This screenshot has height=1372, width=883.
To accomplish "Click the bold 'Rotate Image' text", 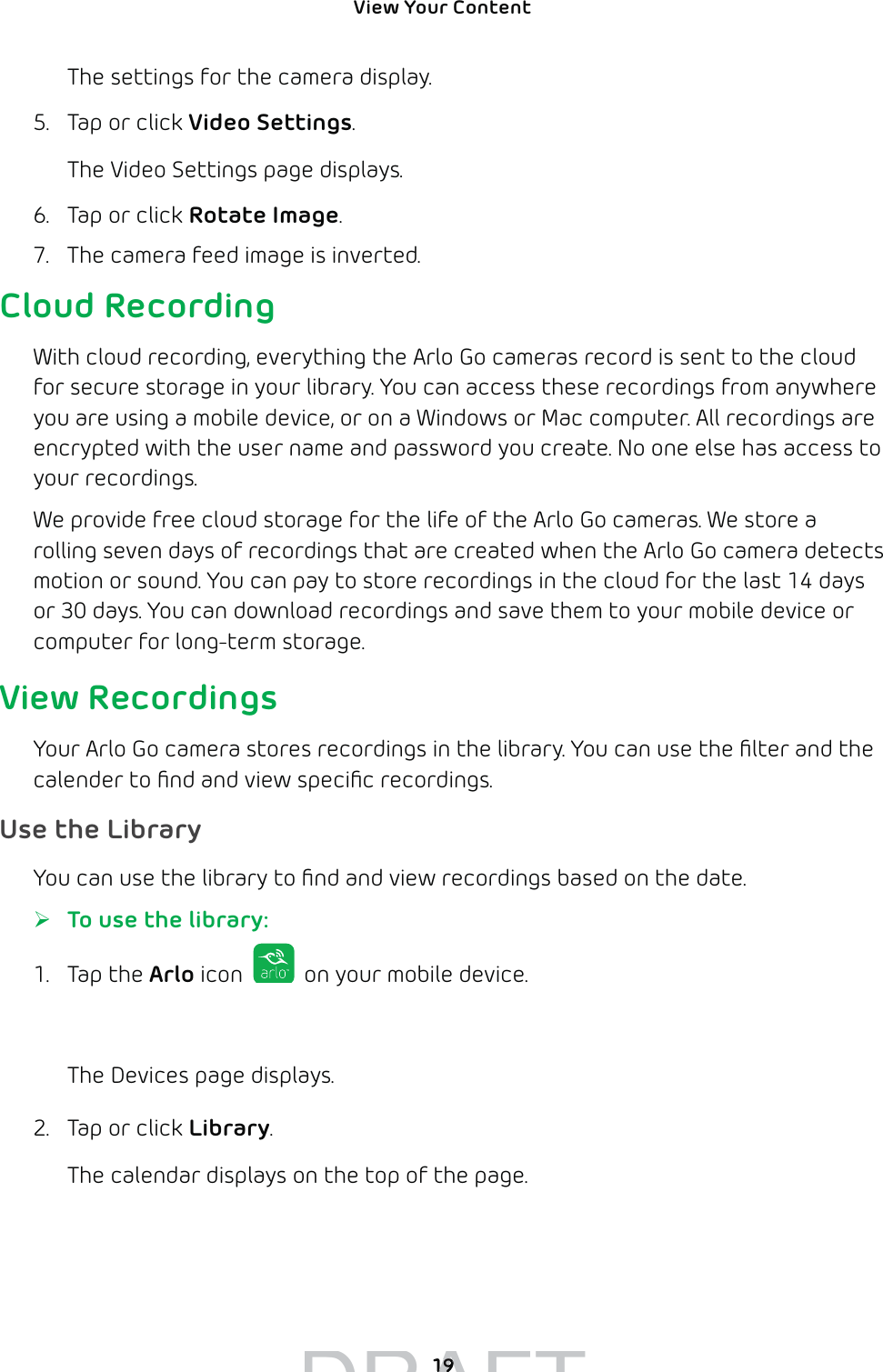I will coord(264,215).
